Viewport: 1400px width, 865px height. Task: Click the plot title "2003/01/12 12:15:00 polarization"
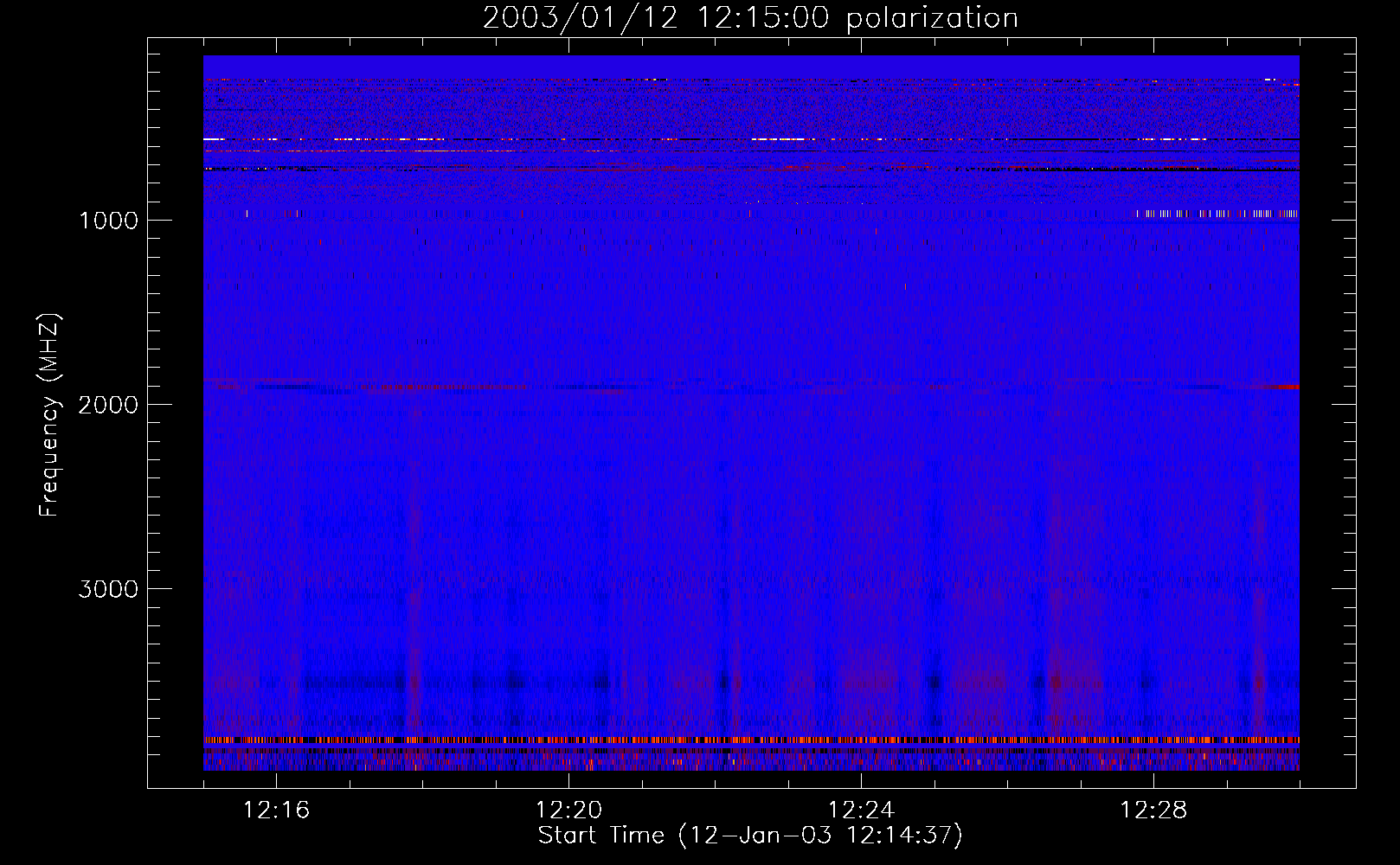coord(750,18)
